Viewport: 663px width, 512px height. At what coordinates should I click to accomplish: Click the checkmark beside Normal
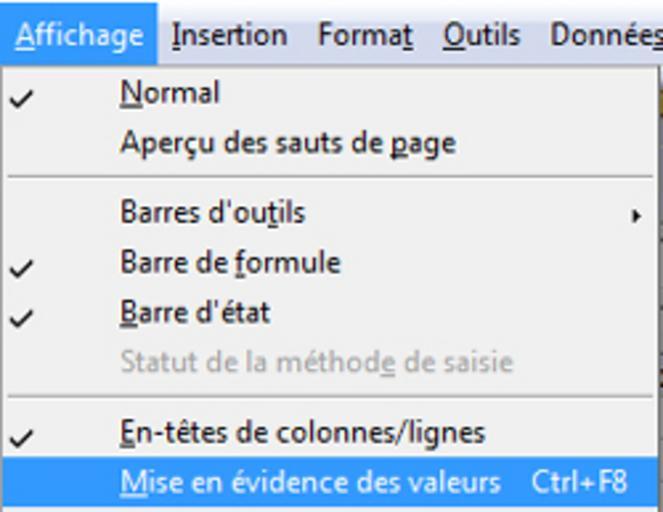click(22, 98)
